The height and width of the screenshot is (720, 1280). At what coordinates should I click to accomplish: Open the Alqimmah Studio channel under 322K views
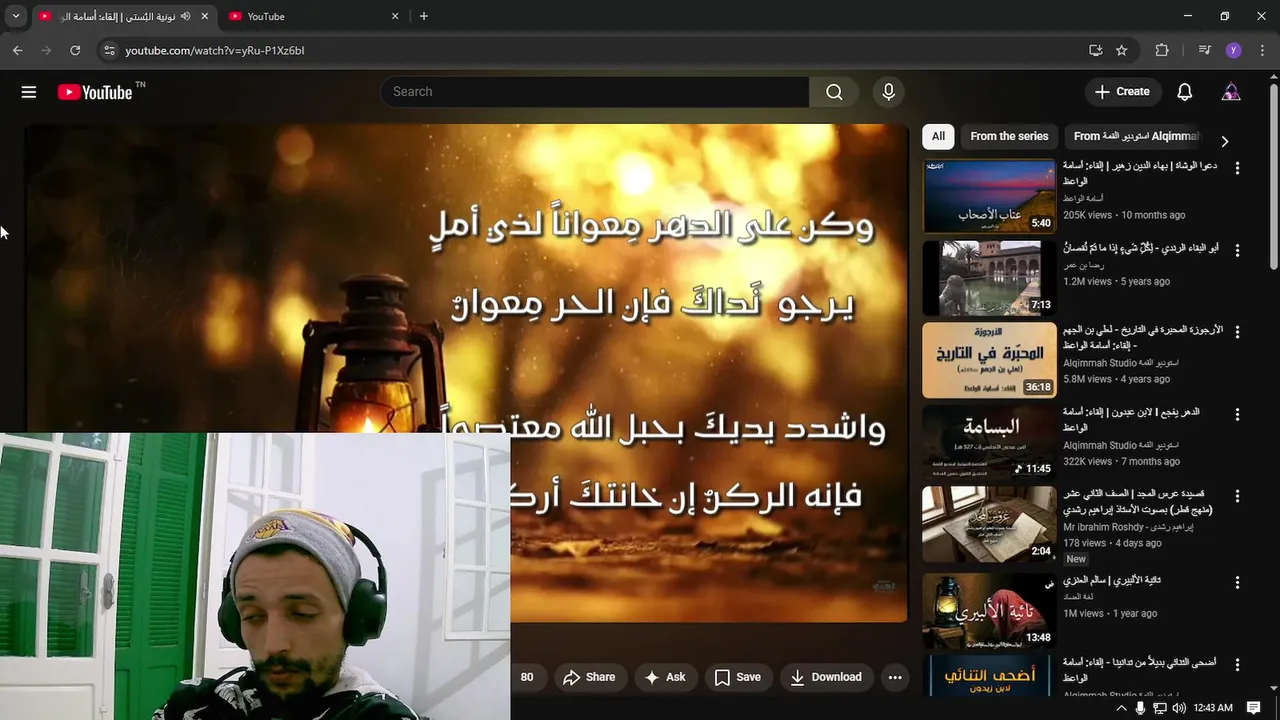point(1121,445)
